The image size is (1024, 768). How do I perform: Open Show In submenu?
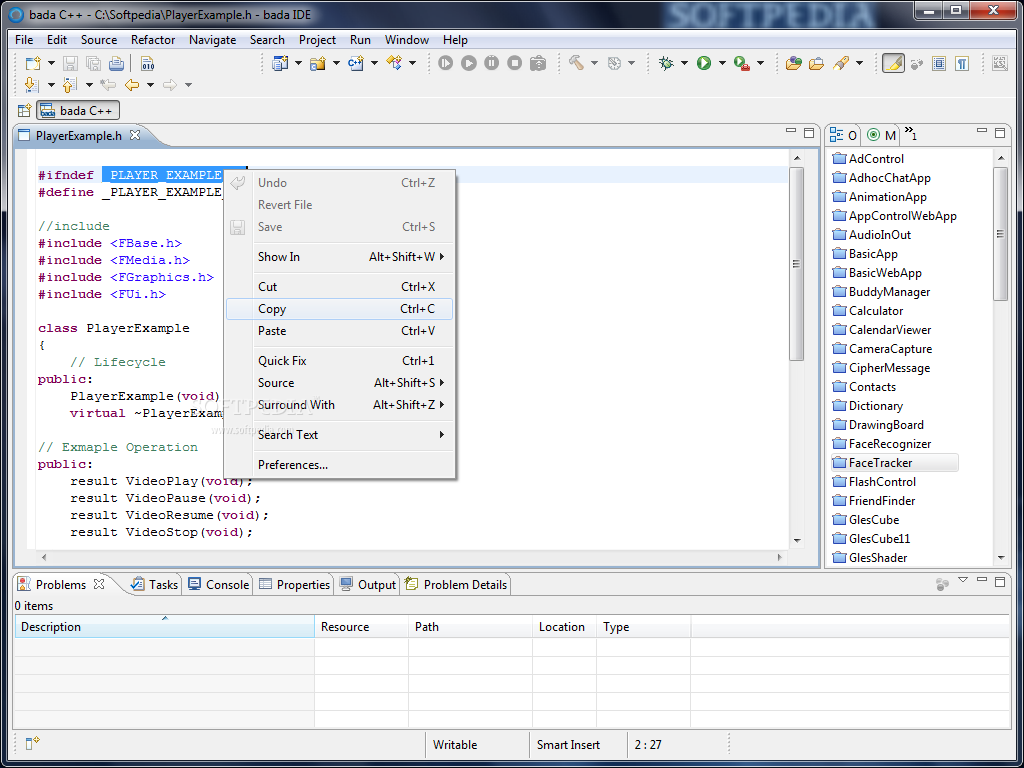[x=340, y=257]
